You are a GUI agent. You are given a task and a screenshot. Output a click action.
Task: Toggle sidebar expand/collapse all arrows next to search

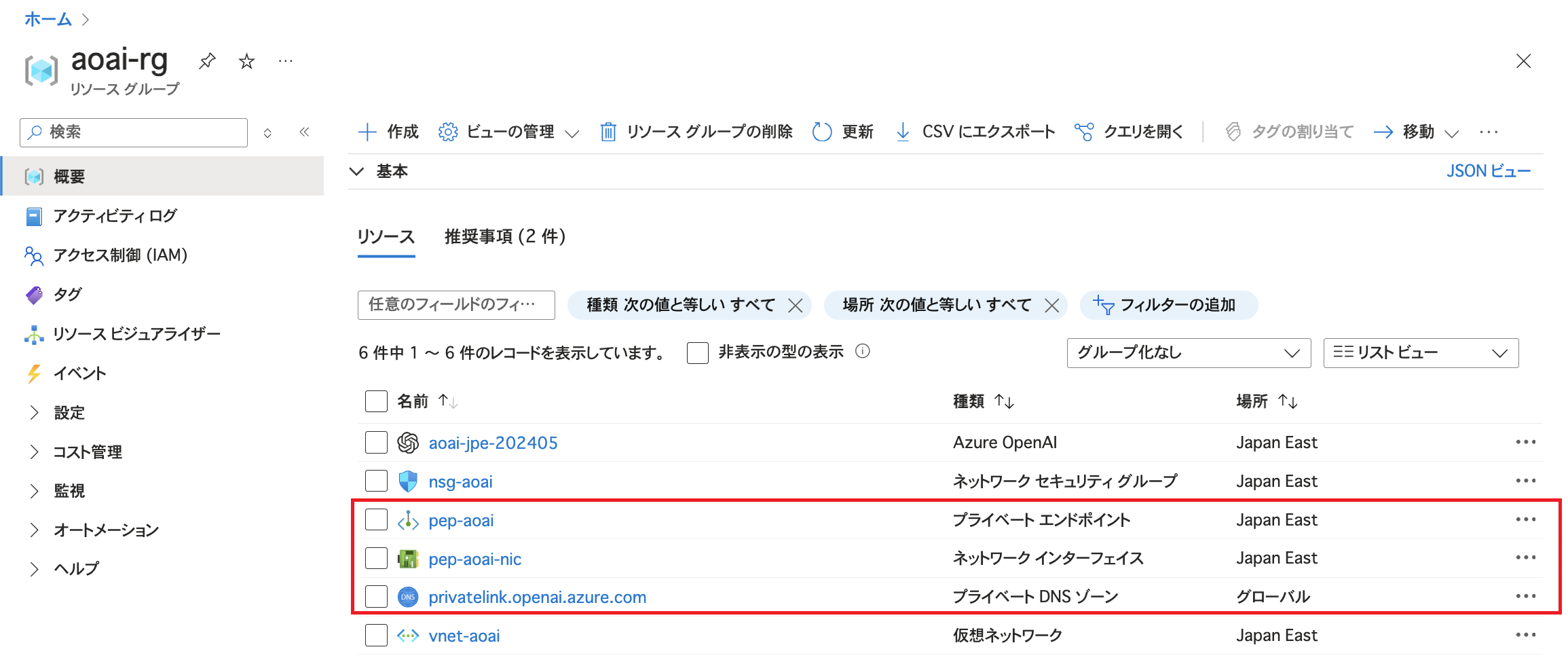click(x=267, y=132)
